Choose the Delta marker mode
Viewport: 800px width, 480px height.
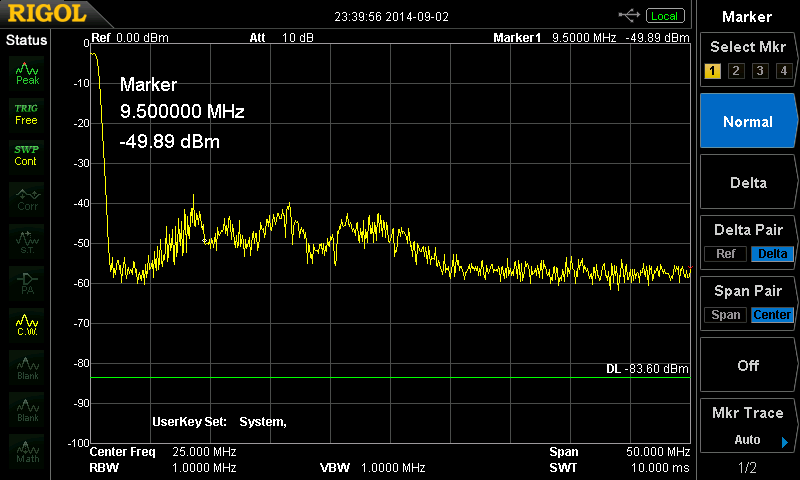click(x=748, y=182)
